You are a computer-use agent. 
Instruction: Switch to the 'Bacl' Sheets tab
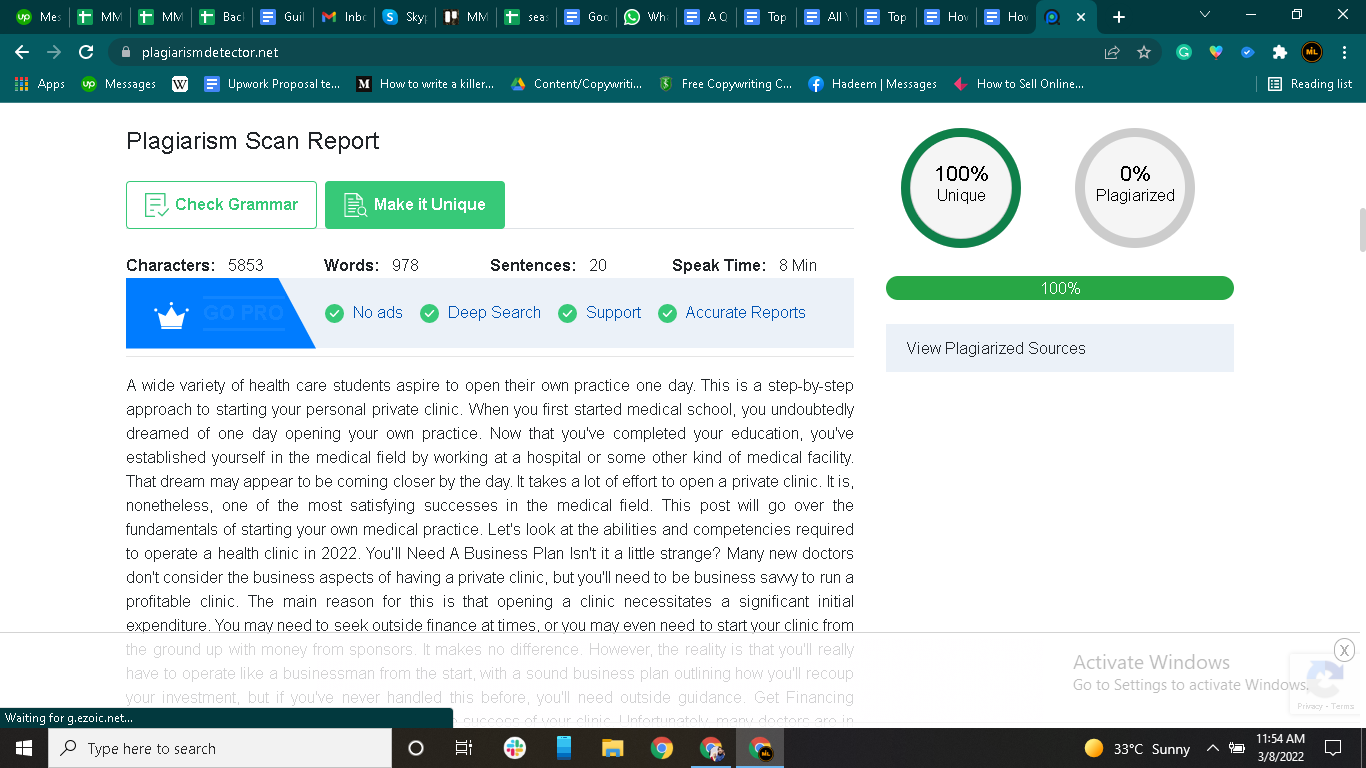222,17
